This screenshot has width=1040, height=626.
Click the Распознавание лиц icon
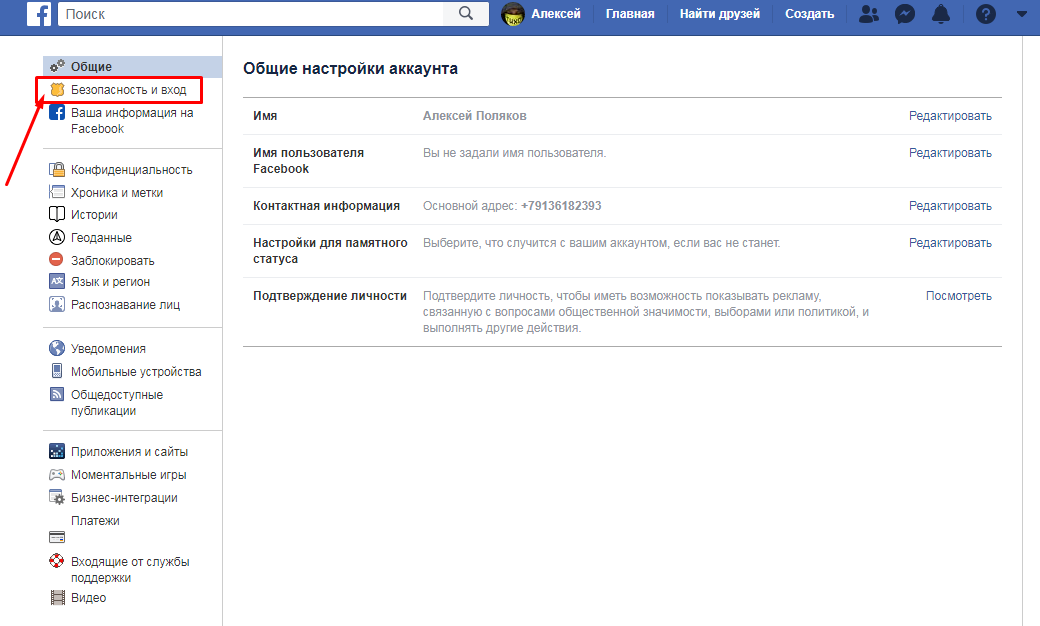point(57,304)
